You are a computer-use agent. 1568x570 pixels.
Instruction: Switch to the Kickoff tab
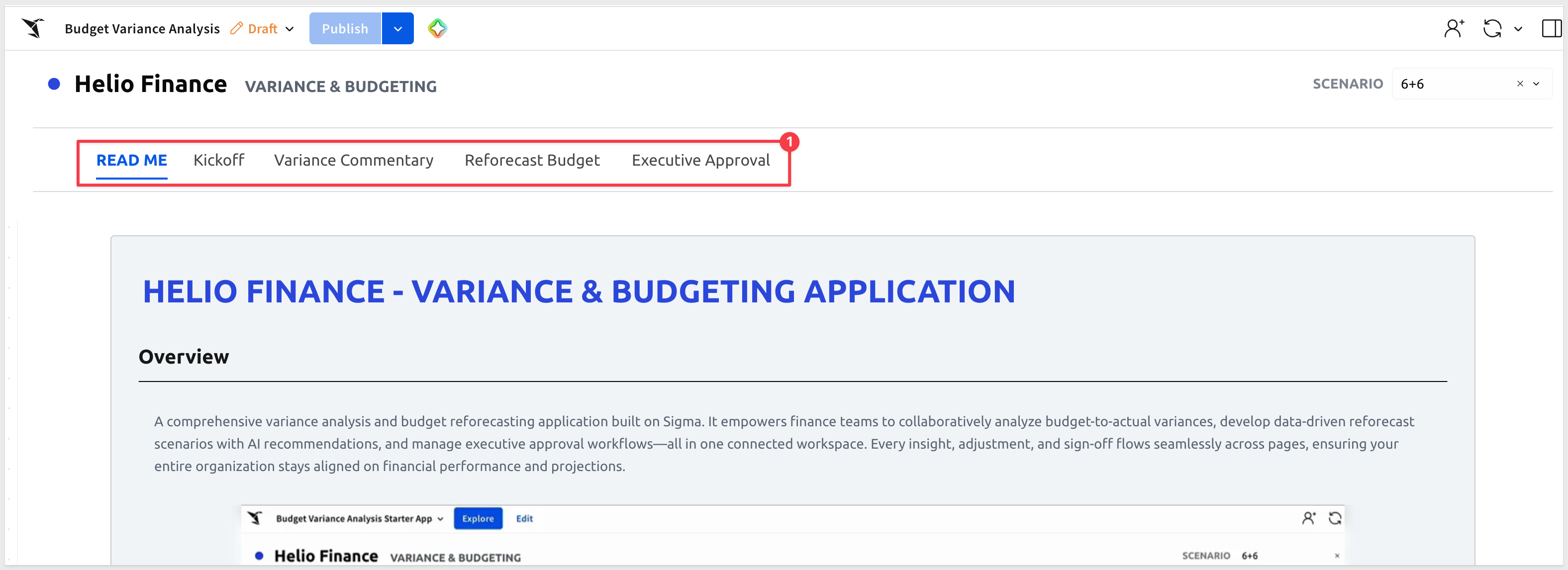219,160
